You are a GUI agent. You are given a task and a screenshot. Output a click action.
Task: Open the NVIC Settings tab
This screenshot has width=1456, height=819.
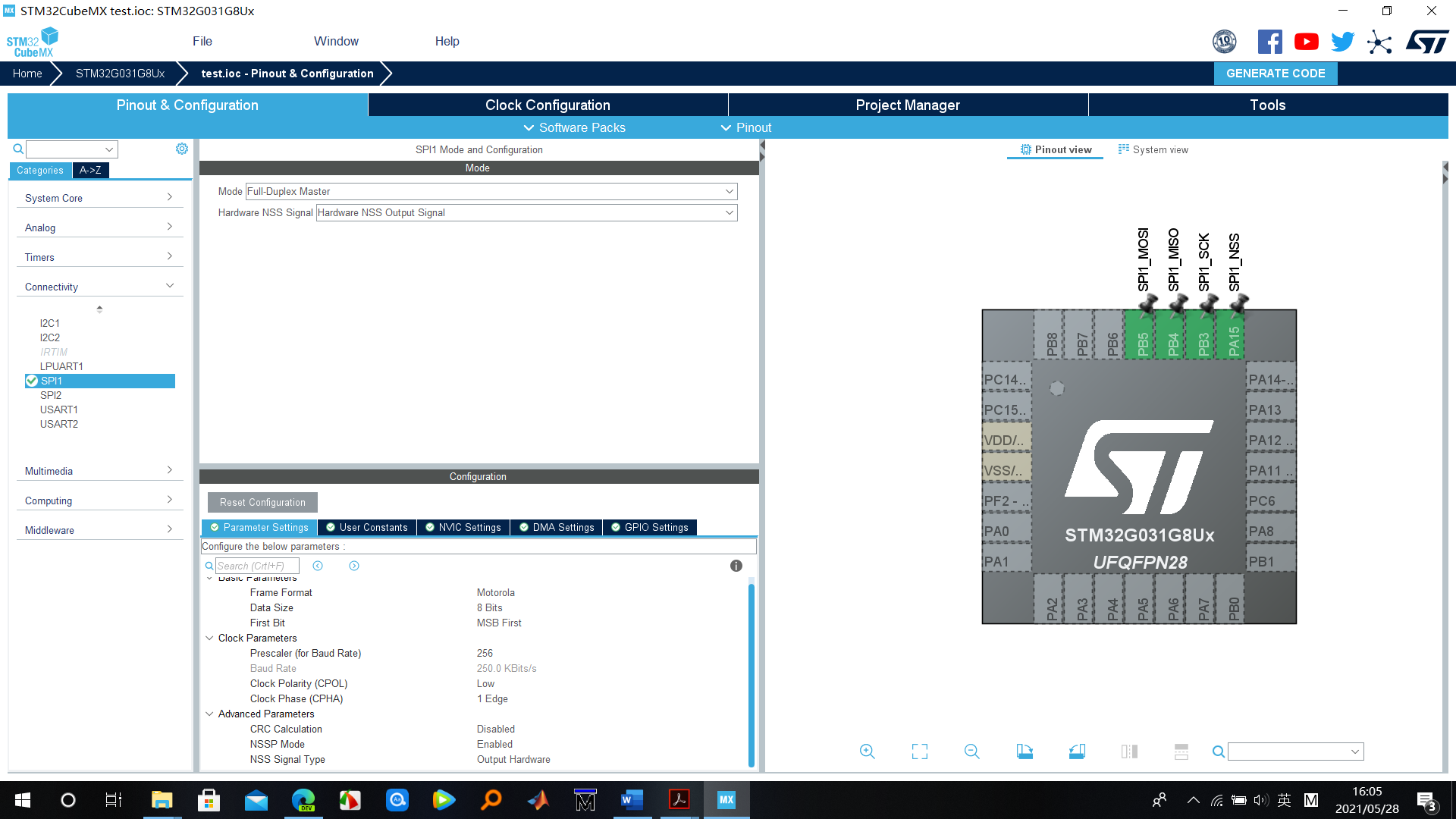[x=463, y=527]
